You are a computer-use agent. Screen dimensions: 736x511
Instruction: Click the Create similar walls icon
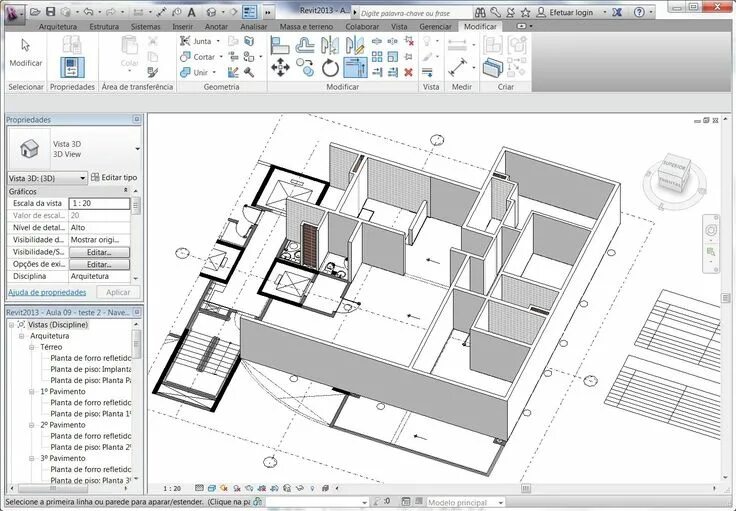(x=492, y=68)
